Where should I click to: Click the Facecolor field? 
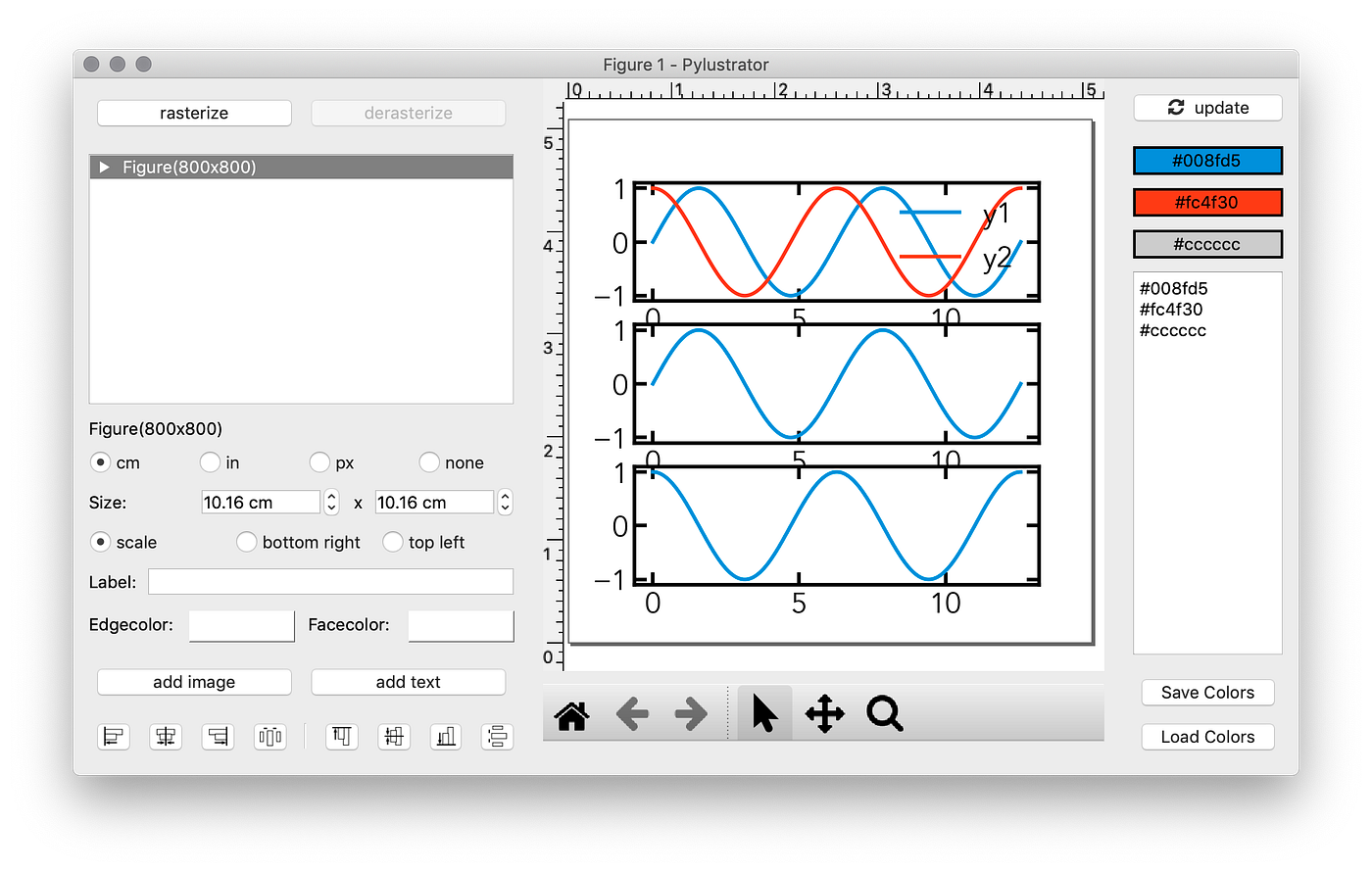coord(461,626)
